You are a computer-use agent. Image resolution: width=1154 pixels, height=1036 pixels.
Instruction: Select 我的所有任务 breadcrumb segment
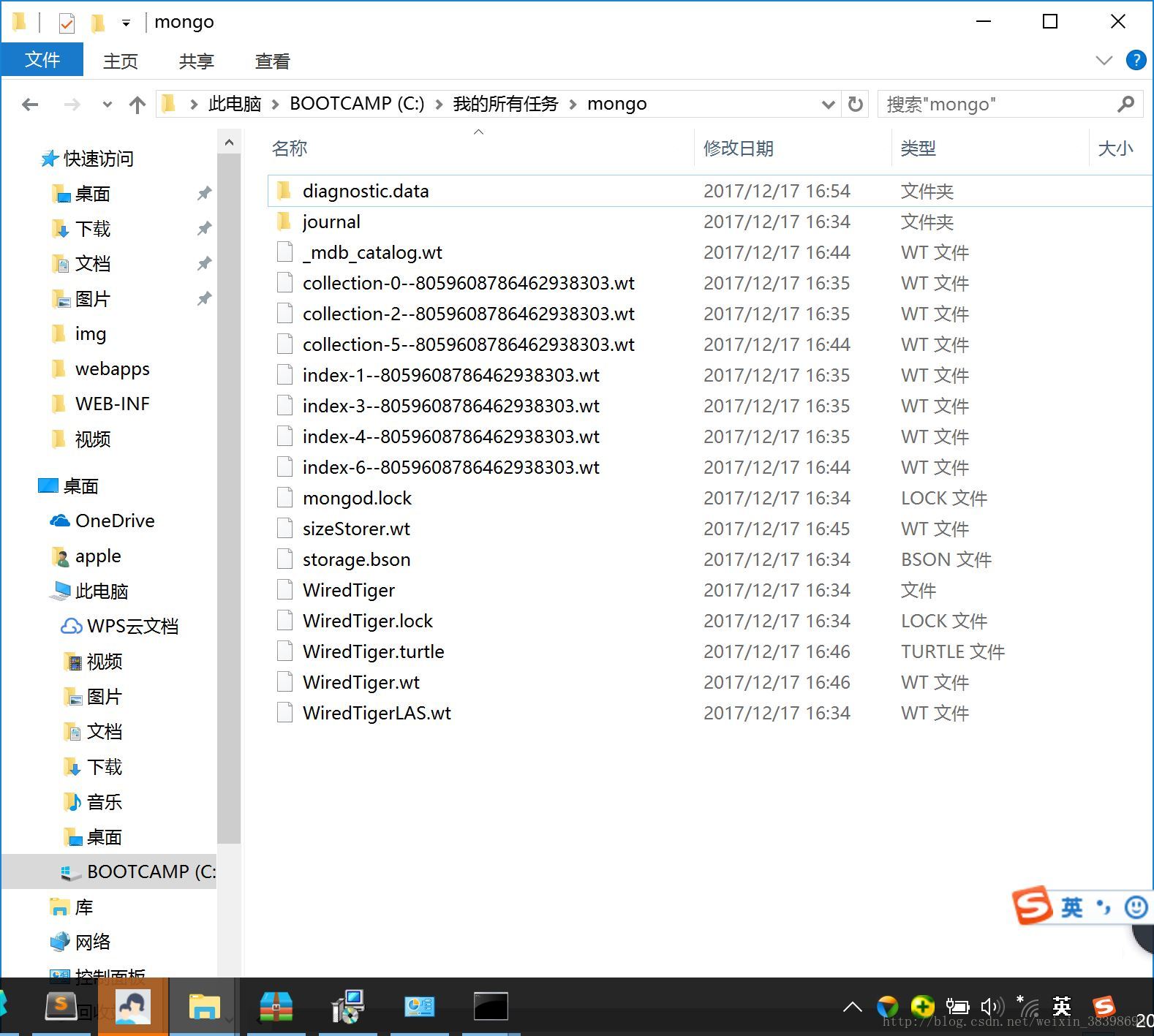[505, 104]
